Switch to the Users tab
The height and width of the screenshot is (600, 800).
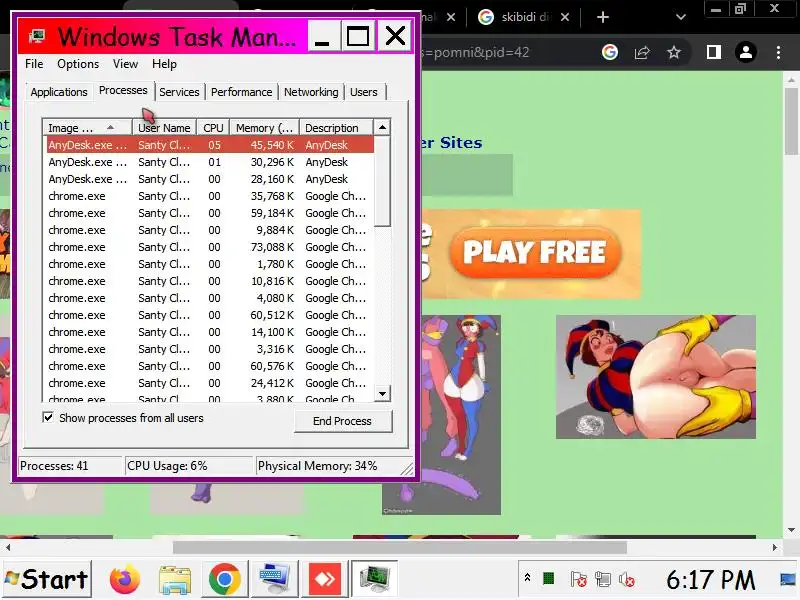pos(364,92)
